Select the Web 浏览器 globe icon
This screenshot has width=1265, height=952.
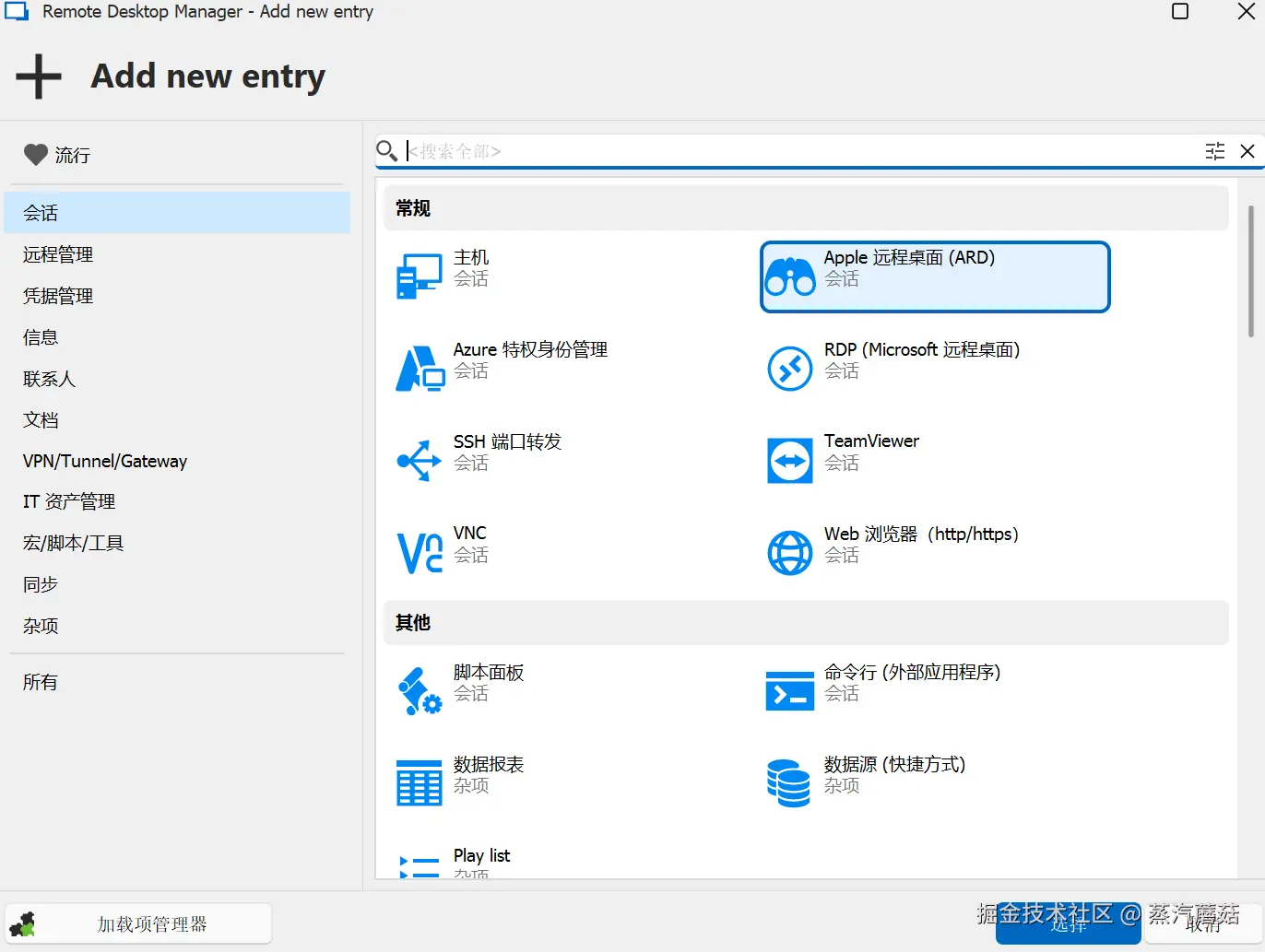(x=790, y=553)
